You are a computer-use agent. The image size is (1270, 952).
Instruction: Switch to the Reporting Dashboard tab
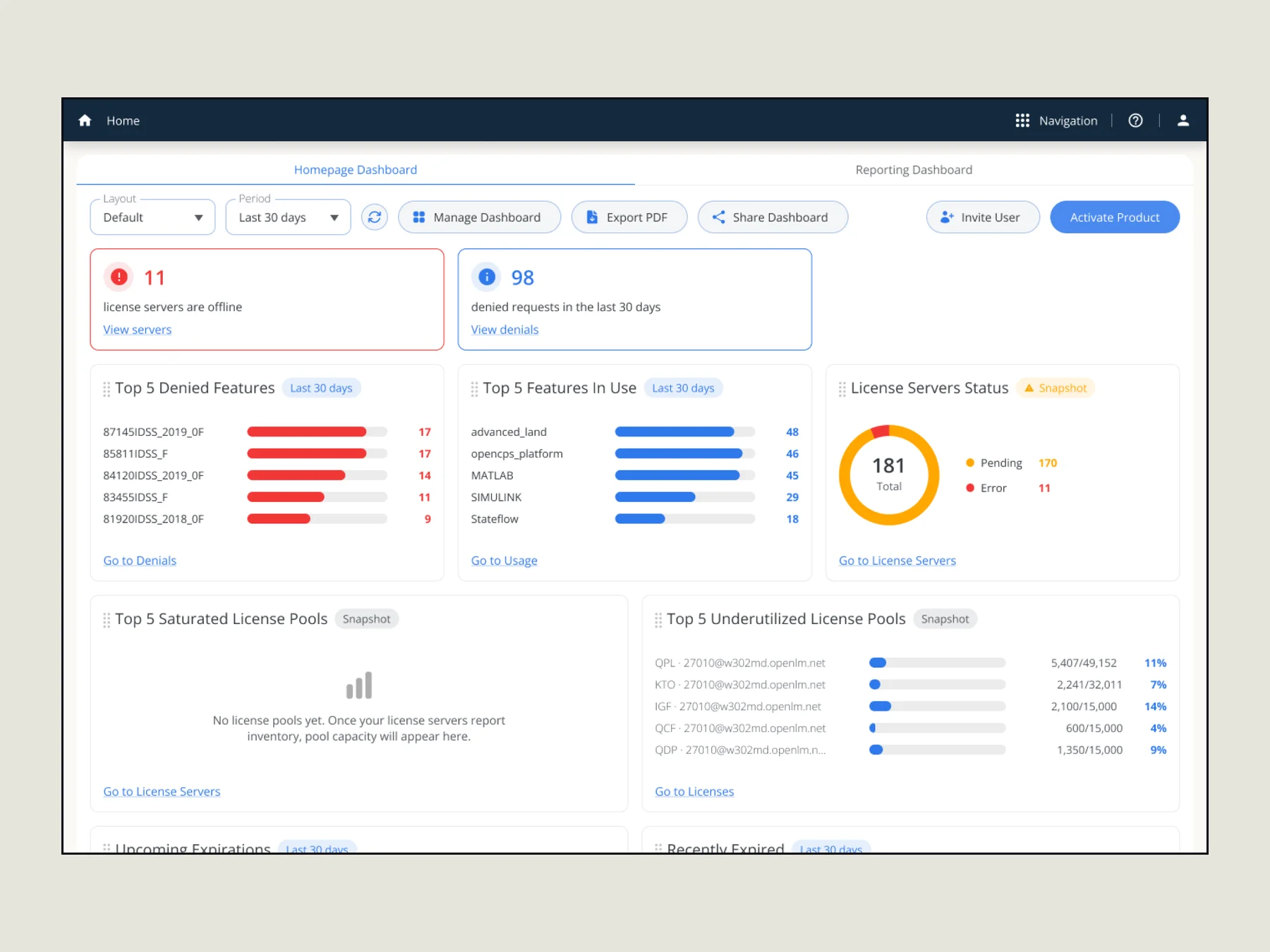click(914, 170)
